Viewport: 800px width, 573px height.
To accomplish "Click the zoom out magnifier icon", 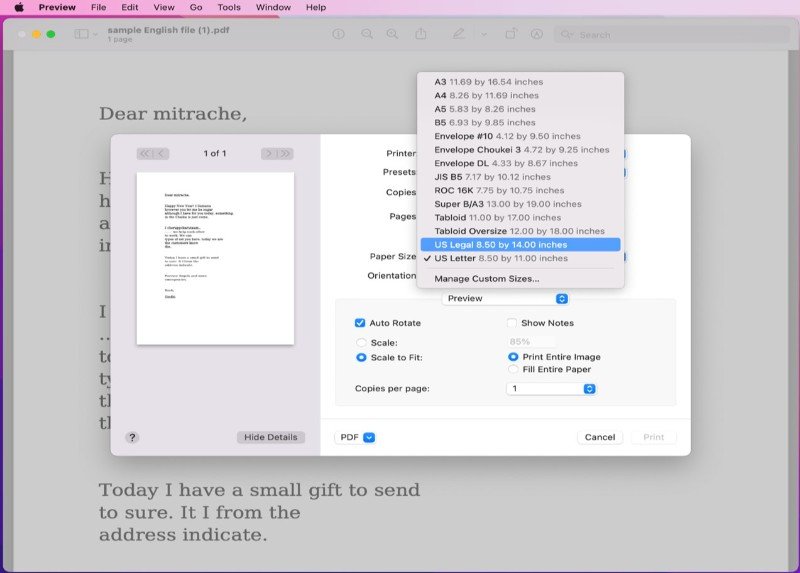I will [x=367, y=34].
